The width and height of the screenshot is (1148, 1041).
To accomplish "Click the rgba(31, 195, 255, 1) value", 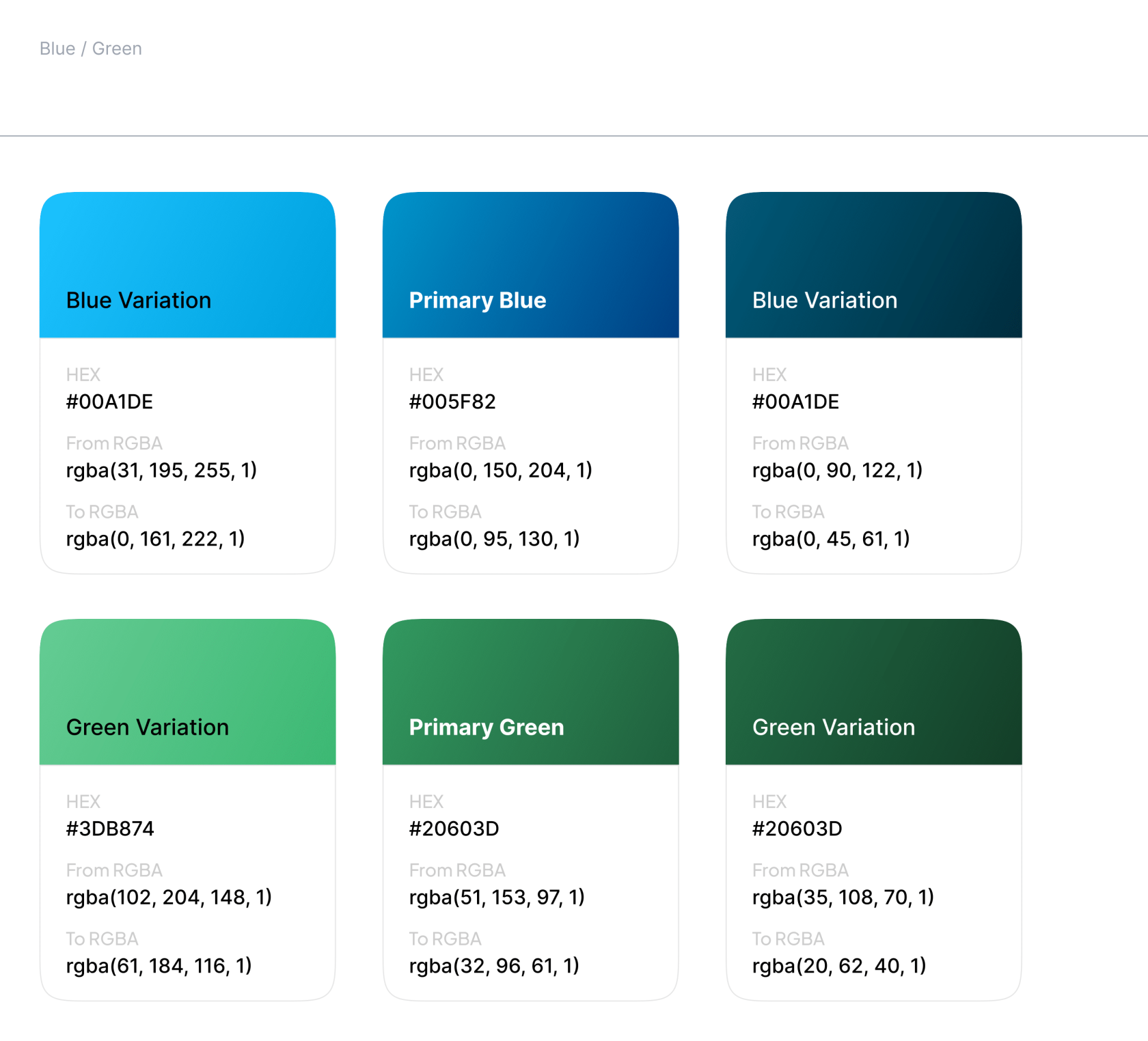I will click(x=161, y=470).
